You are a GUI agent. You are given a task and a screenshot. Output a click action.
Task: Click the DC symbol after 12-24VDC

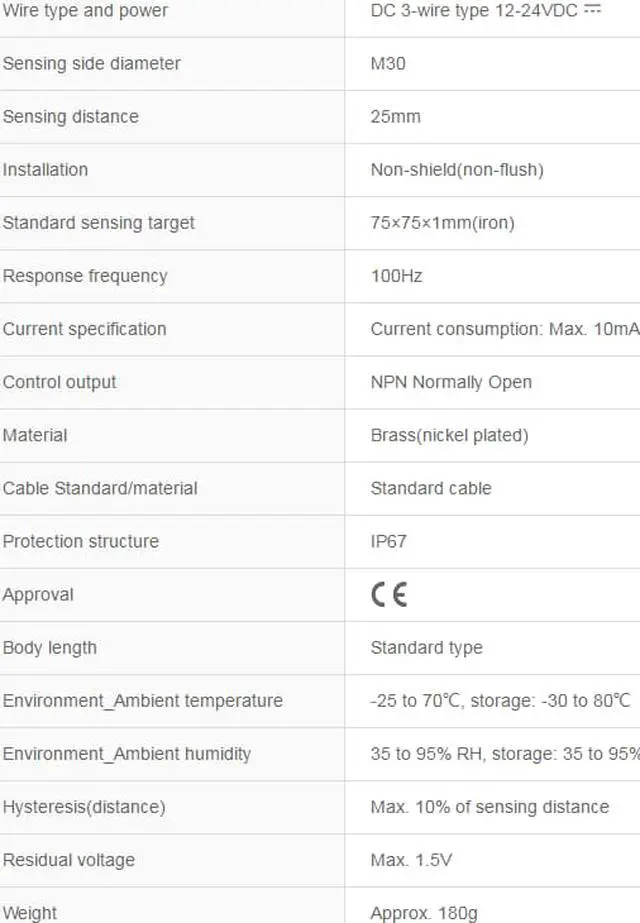[593, 10]
